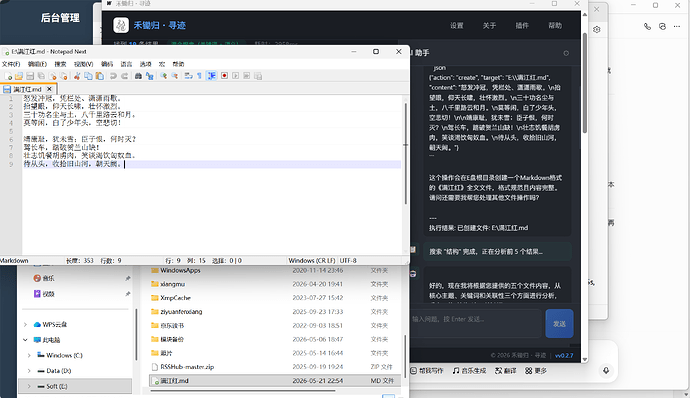Click the 插件 link in 寻迹 header
This screenshot has height=398, width=690.
pyautogui.click(x=522, y=26)
